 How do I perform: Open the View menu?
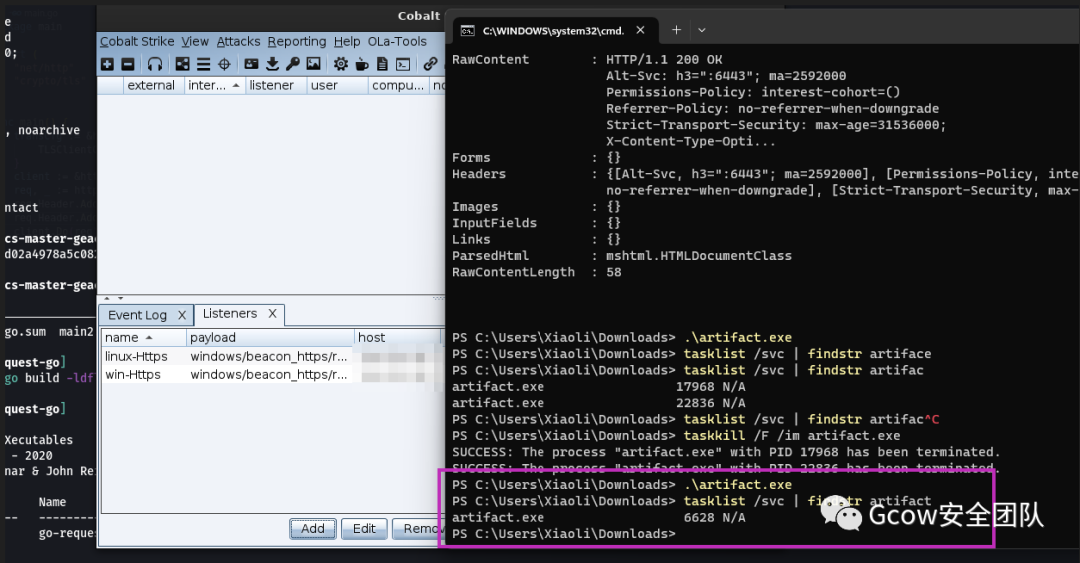click(x=195, y=41)
